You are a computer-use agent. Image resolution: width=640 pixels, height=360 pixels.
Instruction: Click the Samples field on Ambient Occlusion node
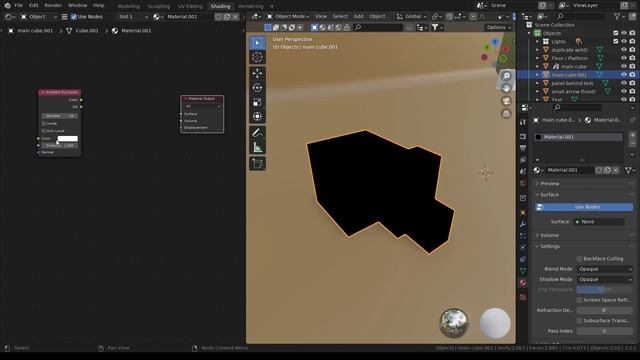[x=60, y=116]
